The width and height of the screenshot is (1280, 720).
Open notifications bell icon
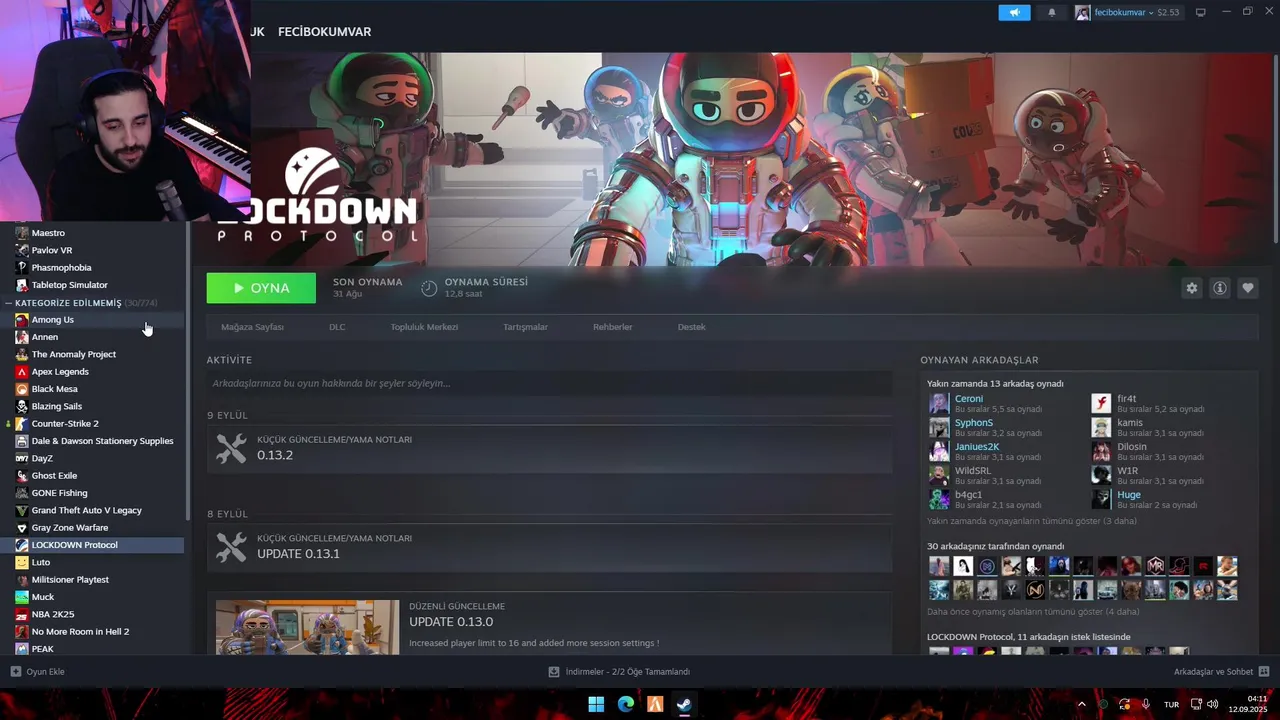[x=1051, y=12]
